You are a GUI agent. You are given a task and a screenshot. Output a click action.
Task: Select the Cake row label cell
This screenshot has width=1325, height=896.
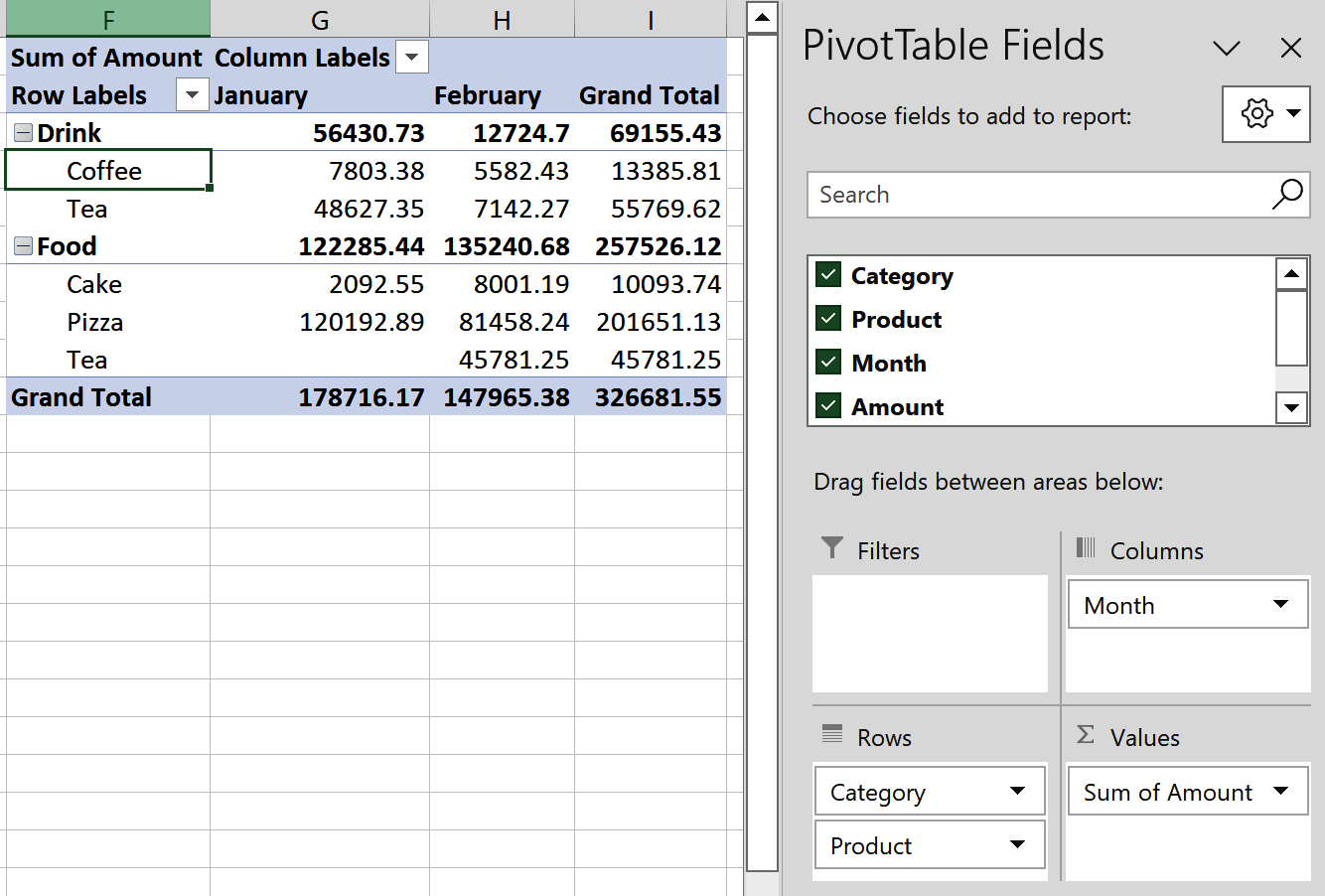pyautogui.click(x=108, y=284)
